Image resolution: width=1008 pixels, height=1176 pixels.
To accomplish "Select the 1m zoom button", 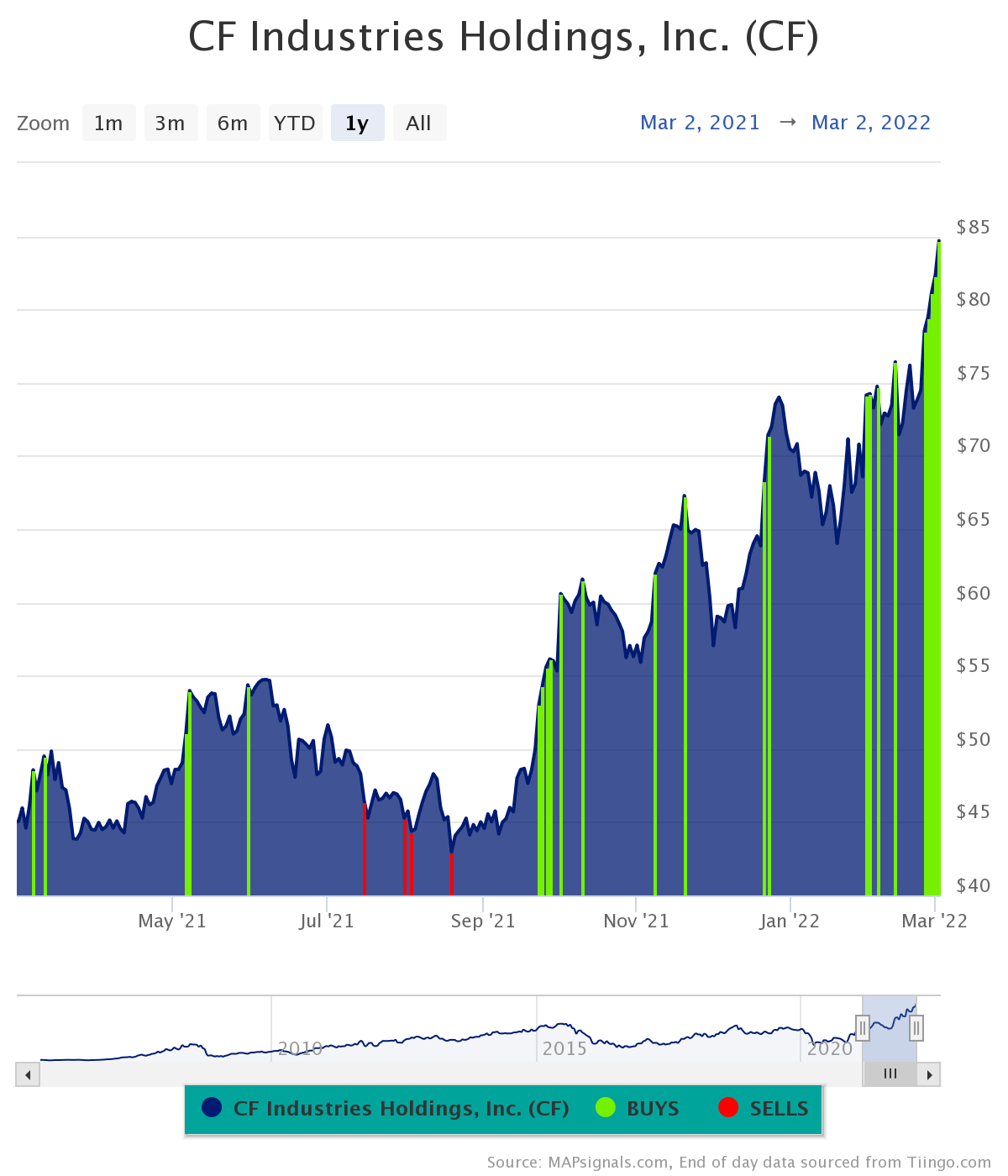I will [x=109, y=123].
